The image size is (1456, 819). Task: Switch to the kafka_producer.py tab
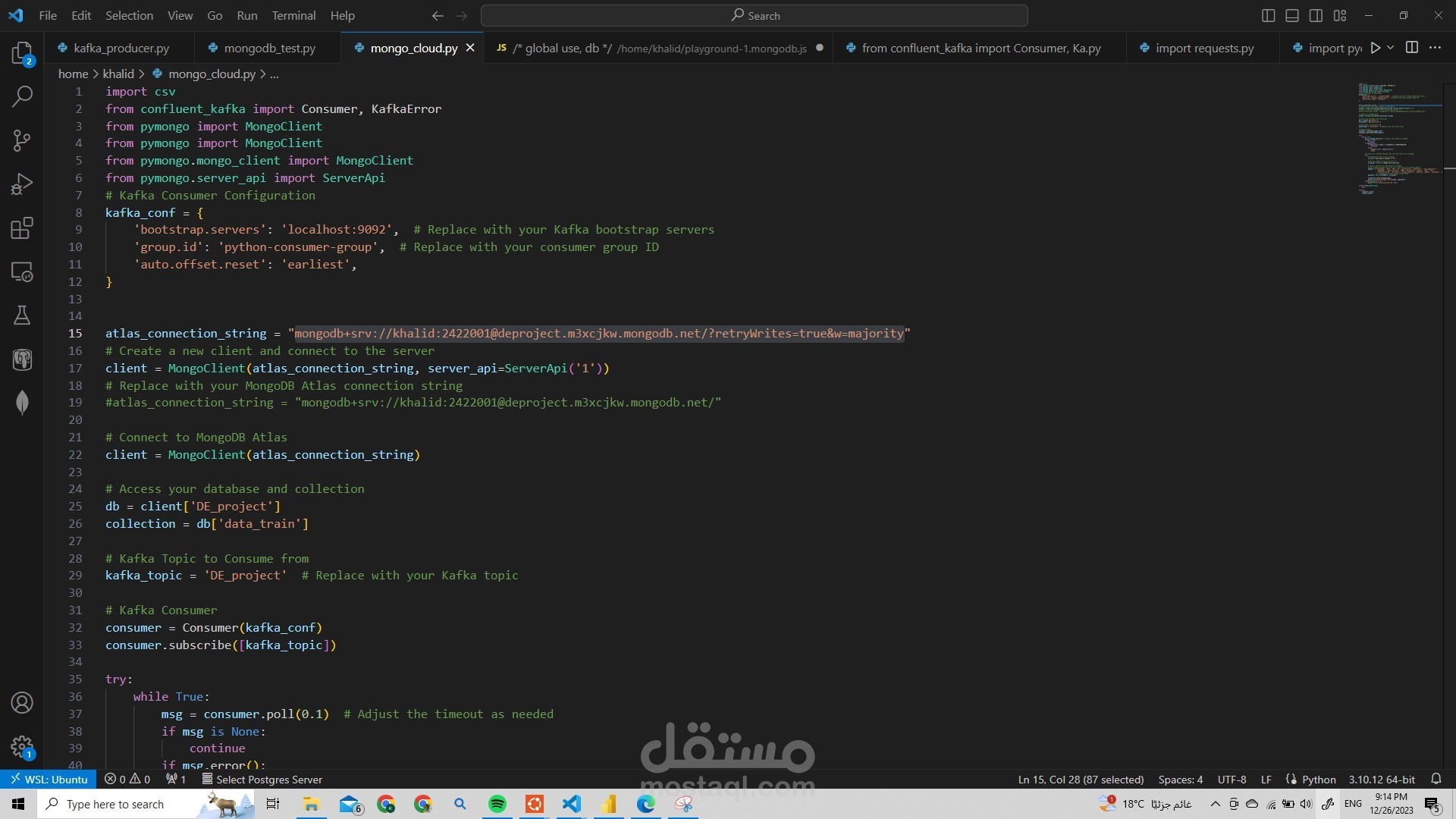click(119, 48)
